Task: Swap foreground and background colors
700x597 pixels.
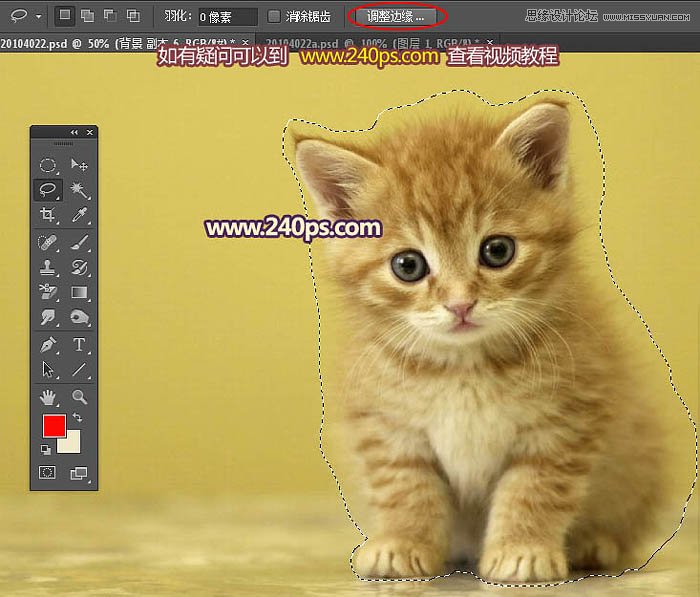Action: (78, 417)
